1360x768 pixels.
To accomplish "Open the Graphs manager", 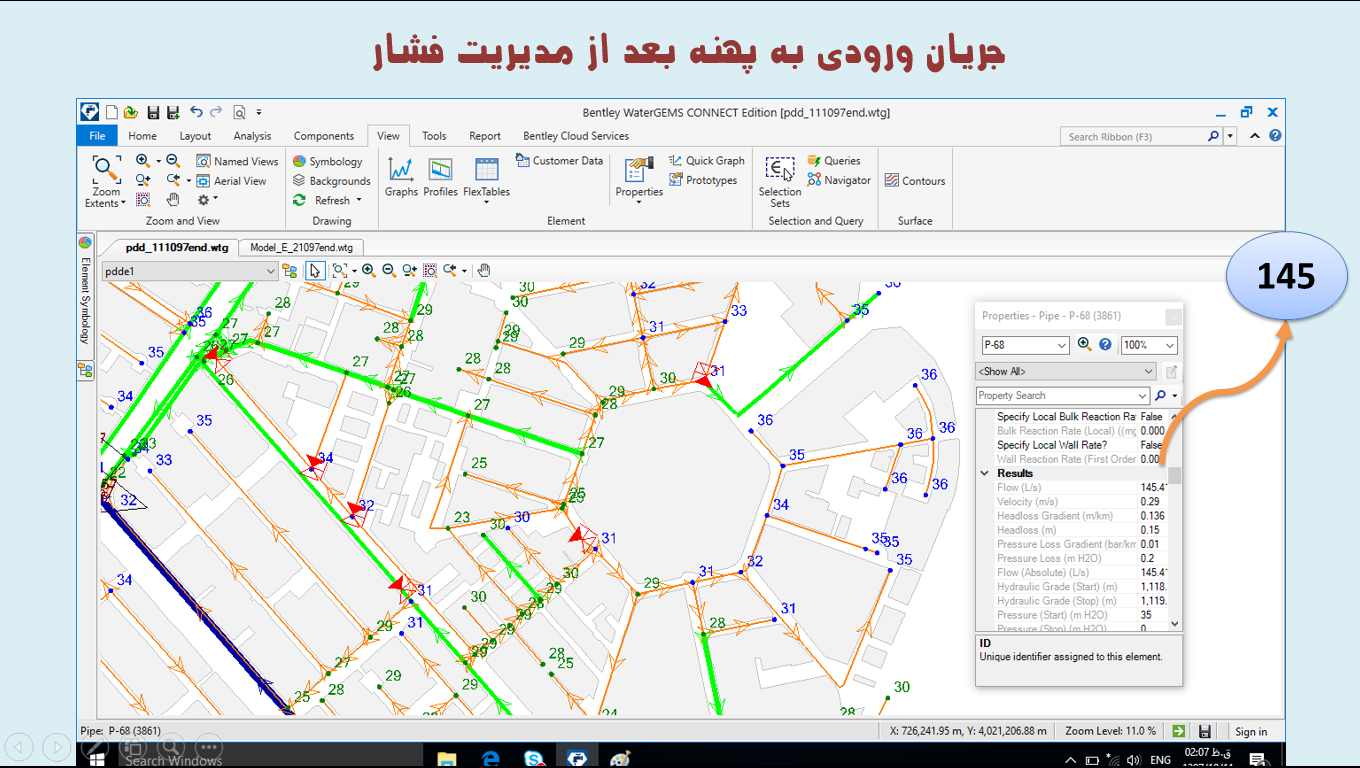I will point(401,177).
